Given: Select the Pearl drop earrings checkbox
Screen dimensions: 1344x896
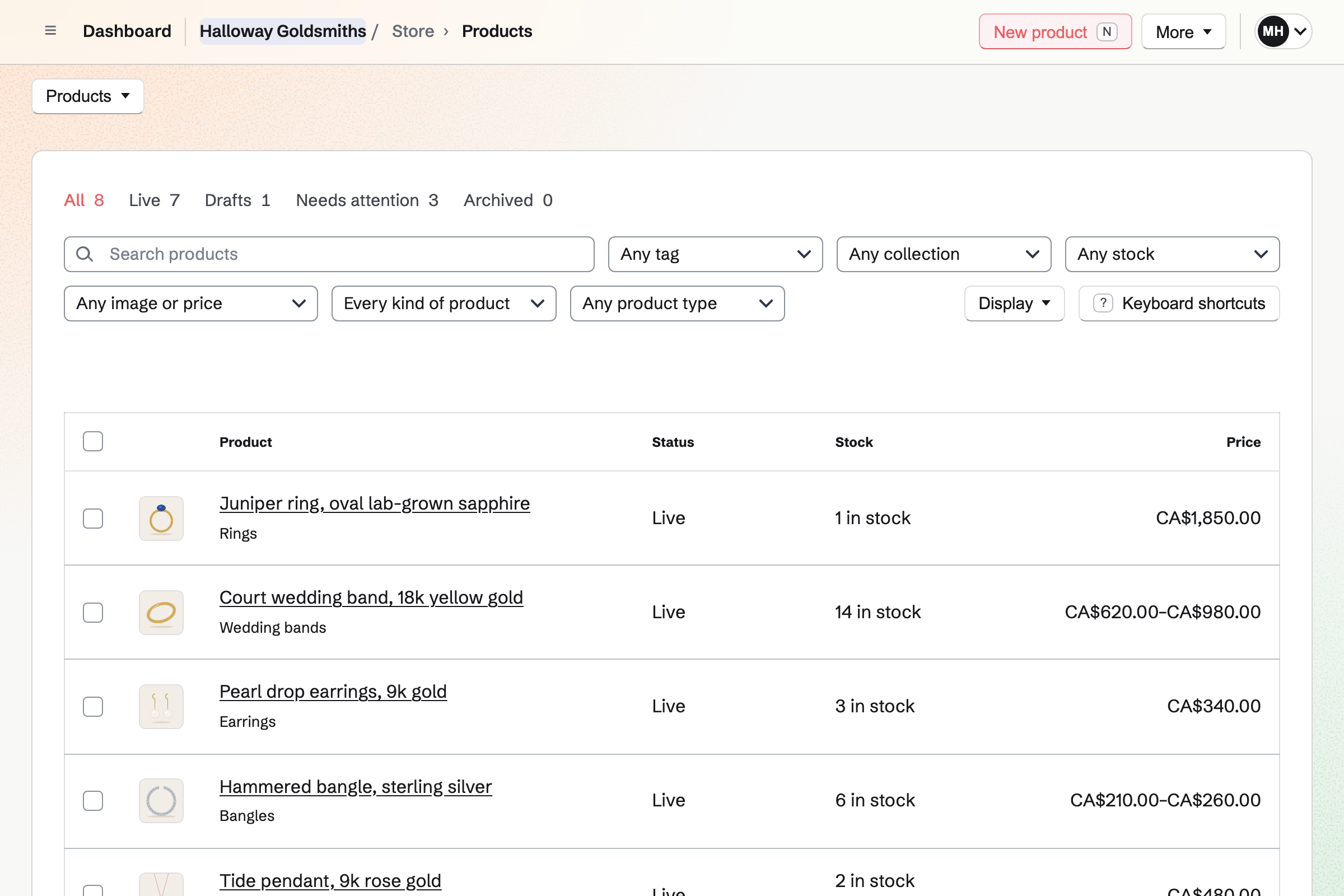Looking at the screenshot, I should point(92,707).
